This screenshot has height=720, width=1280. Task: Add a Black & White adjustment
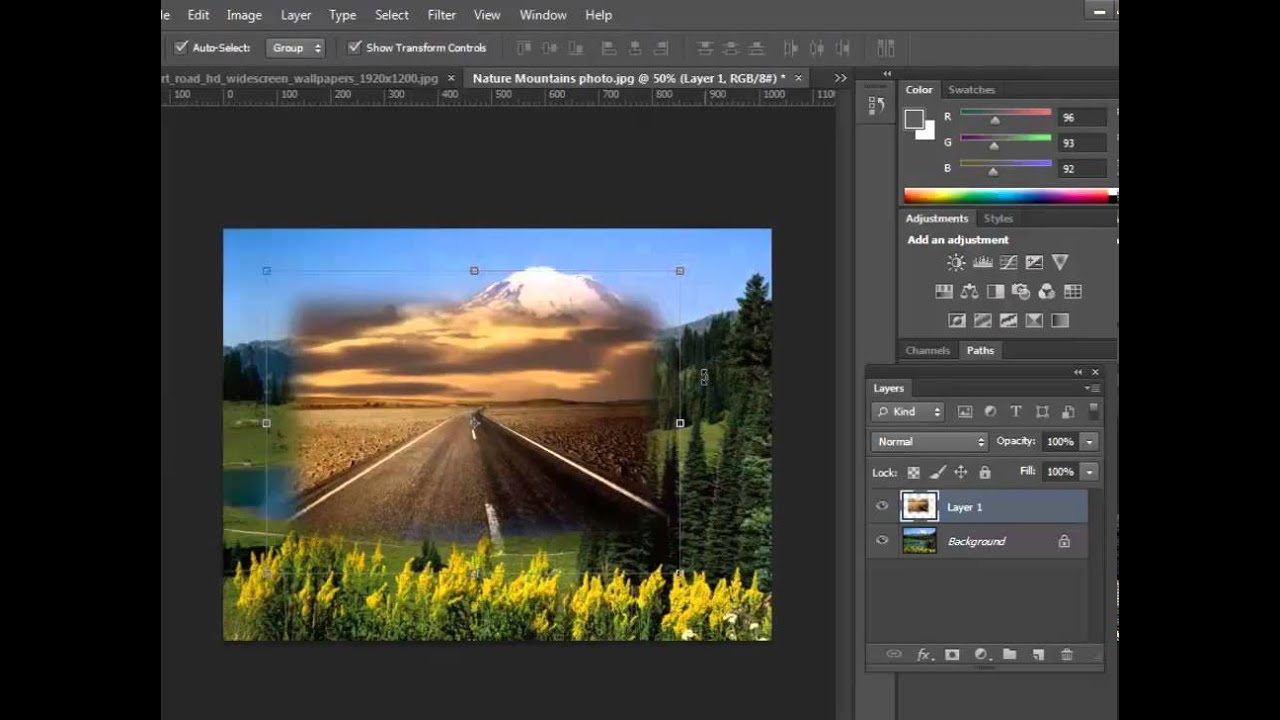[x=995, y=291]
